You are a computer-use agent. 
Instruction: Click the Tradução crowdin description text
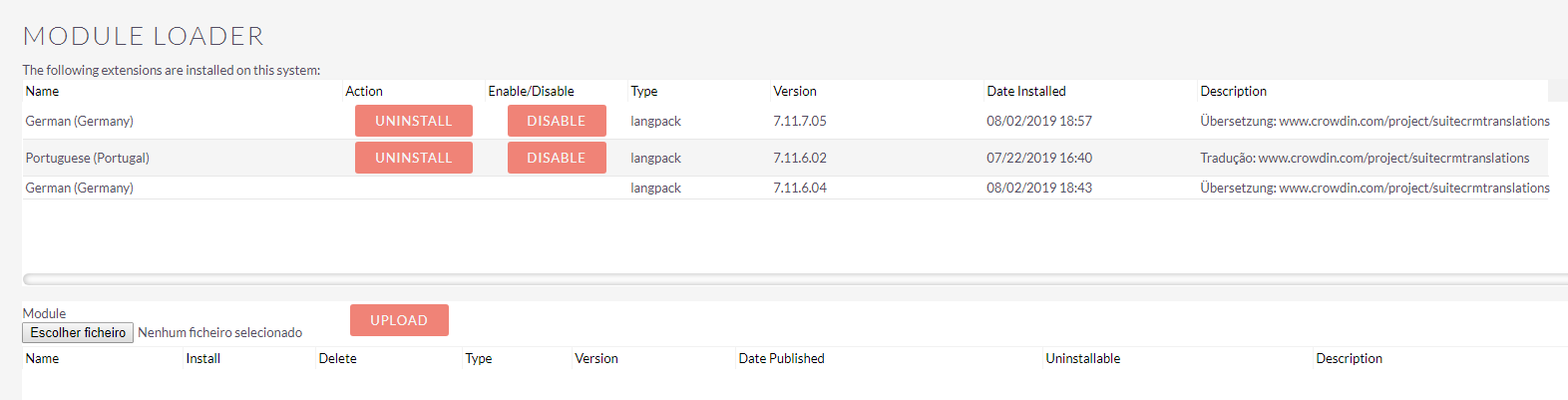point(1365,158)
